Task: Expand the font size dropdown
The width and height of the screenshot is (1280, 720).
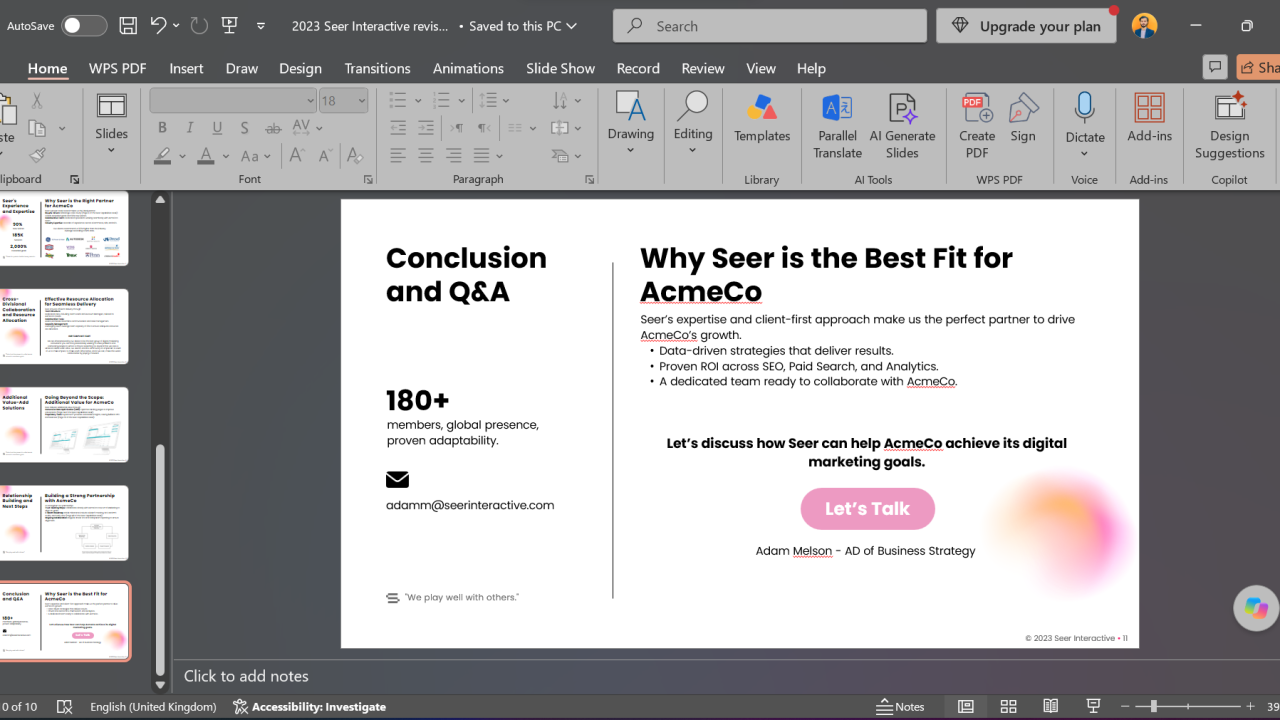Action: click(362, 100)
